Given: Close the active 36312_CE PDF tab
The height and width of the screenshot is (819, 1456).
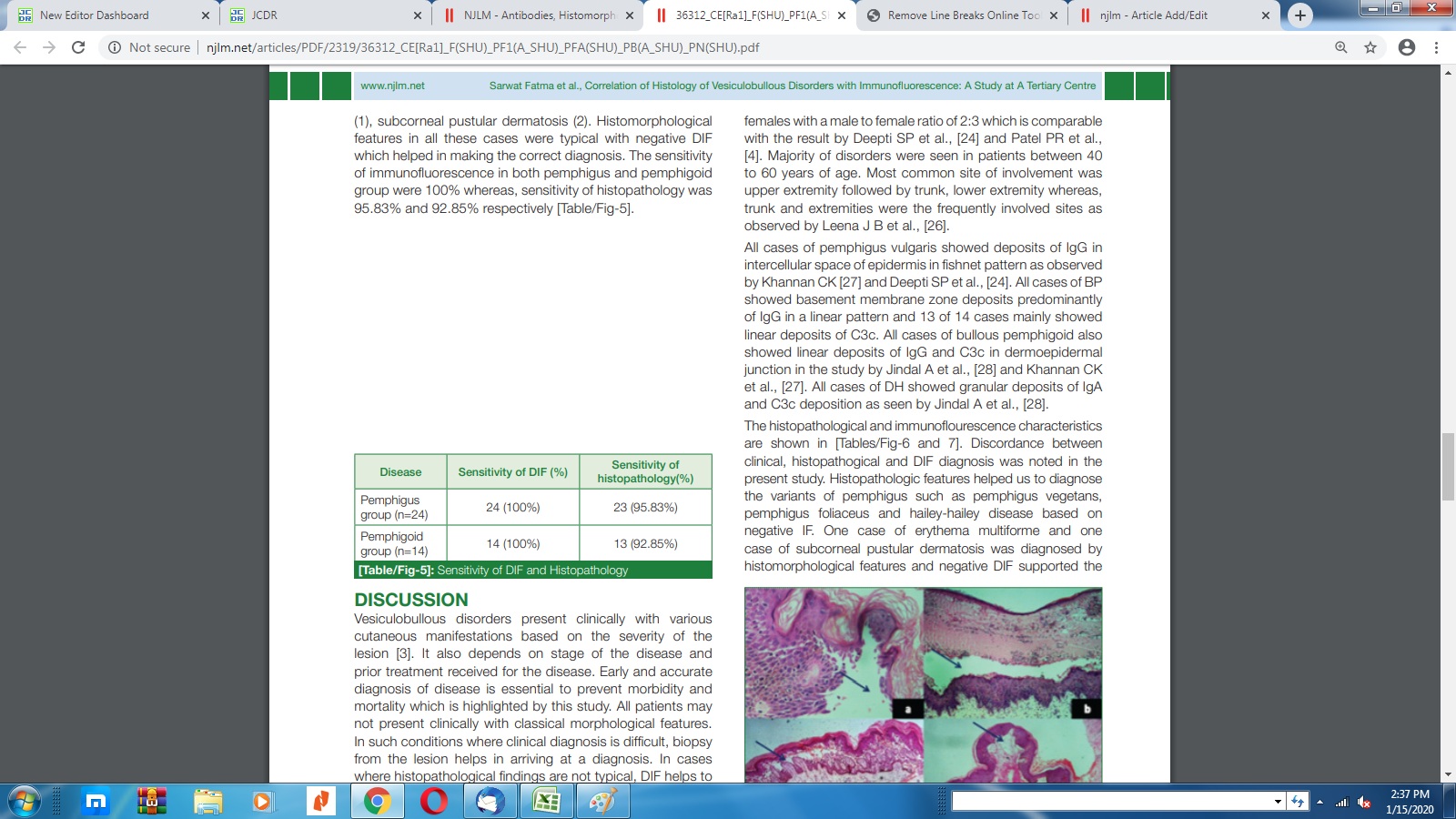Looking at the screenshot, I should (x=842, y=15).
